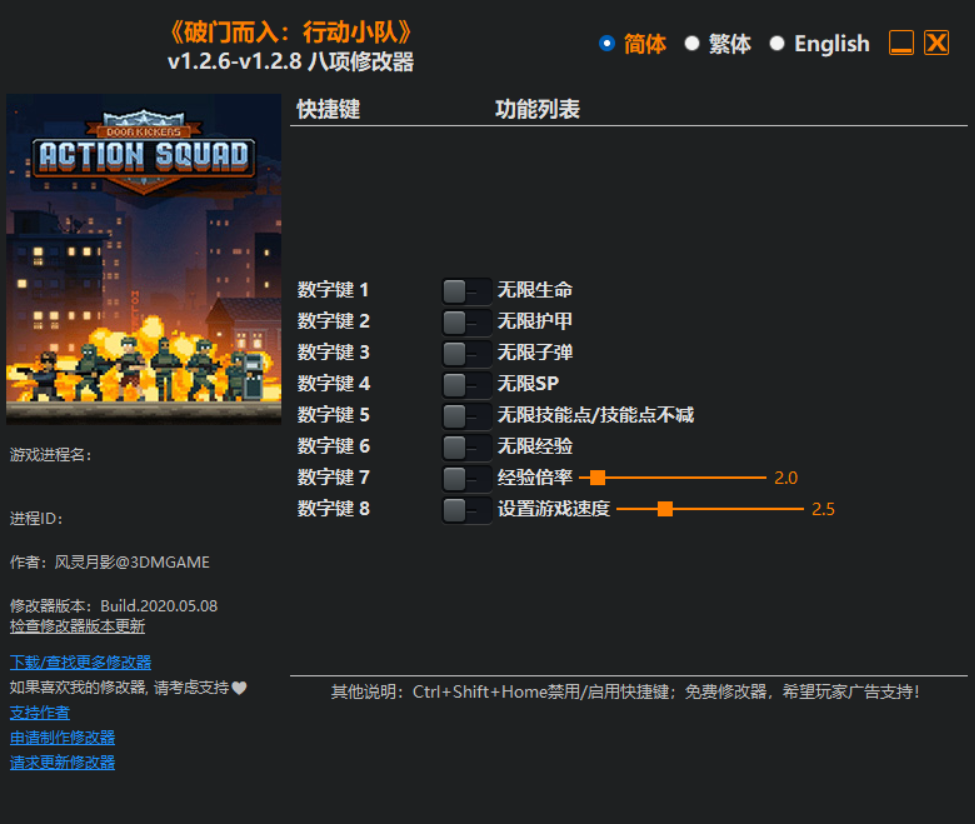This screenshot has width=975, height=824.
Task: Enable the 无限护甲 switch
Action: pyautogui.click(x=466, y=322)
